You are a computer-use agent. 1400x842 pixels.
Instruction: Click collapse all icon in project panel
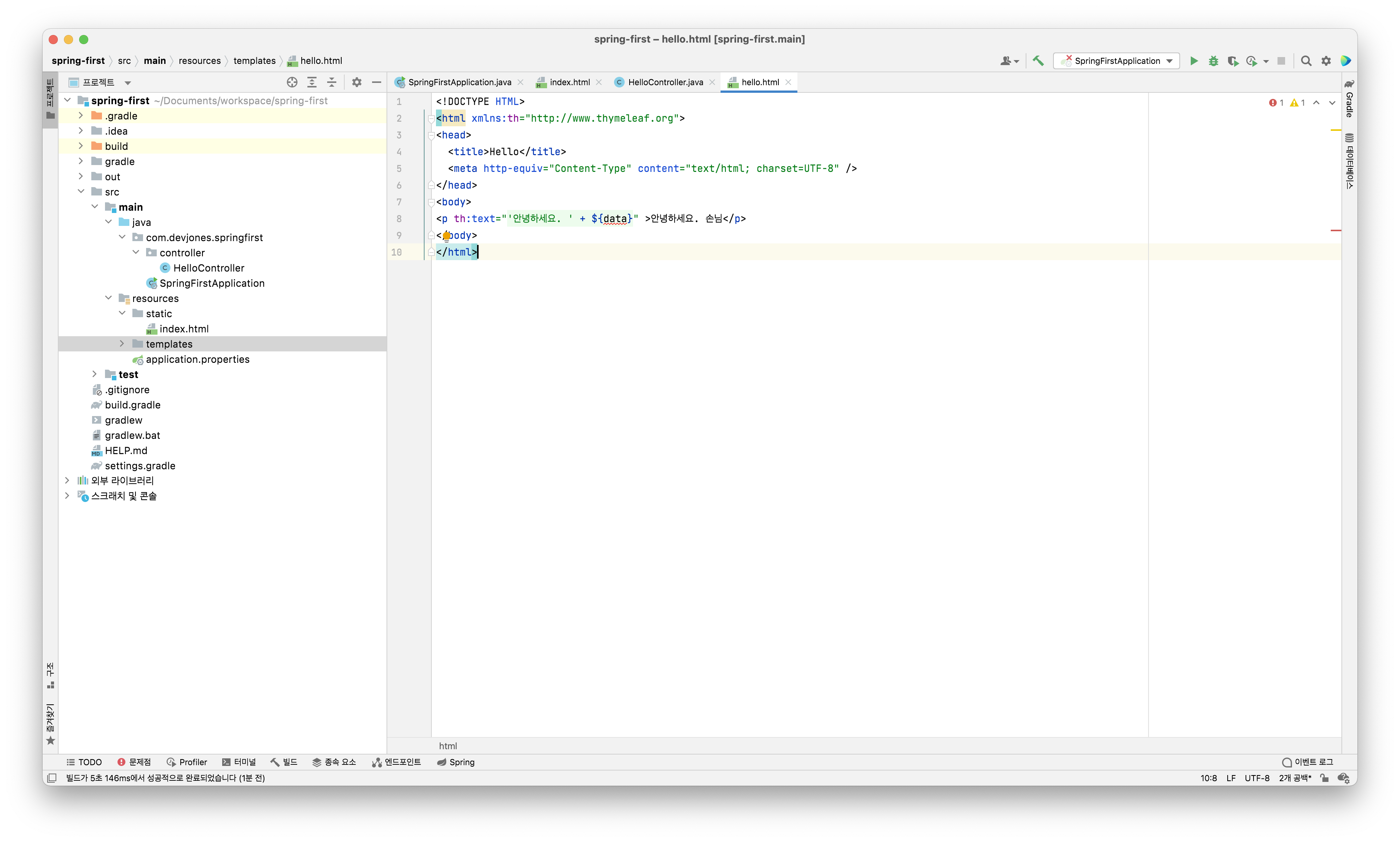(331, 82)
